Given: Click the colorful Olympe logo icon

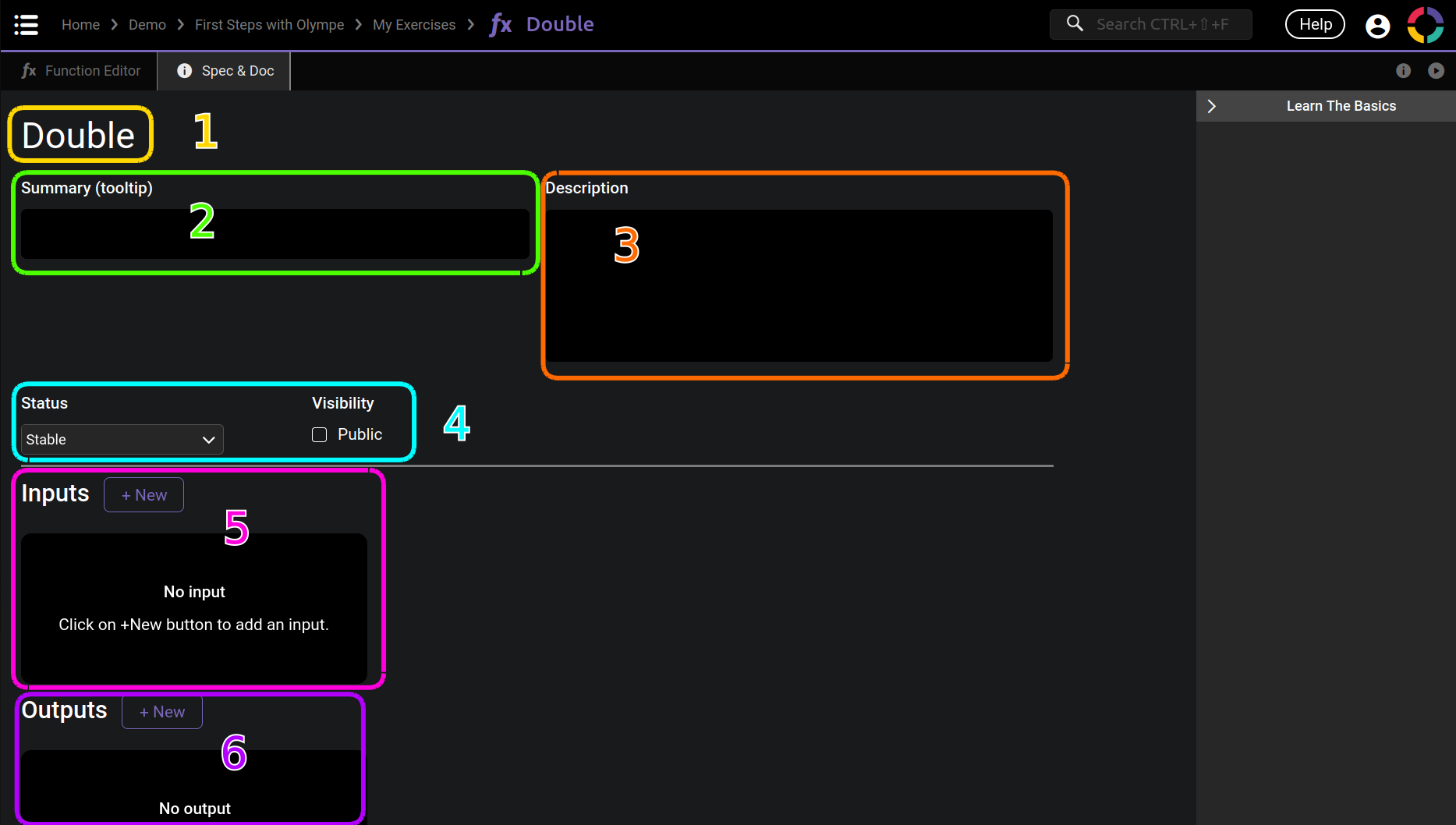Looking at the screenshot, I should pyautogui.click(x=1425, y=25).
